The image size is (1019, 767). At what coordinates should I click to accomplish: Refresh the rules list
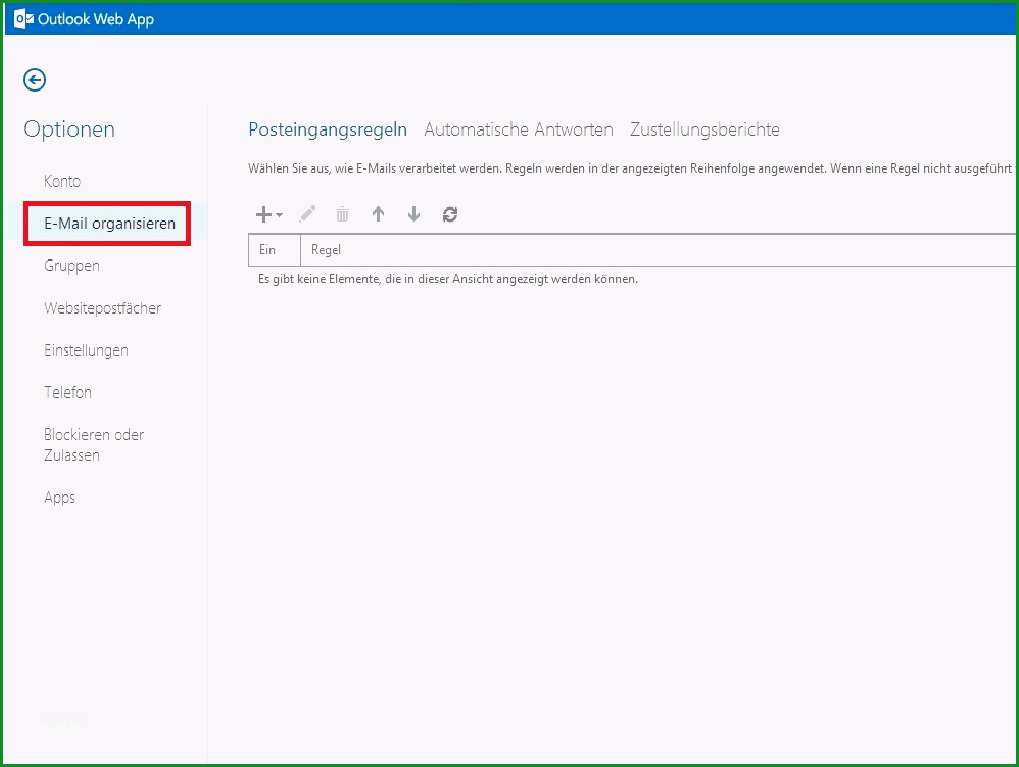pyautogui.click(x=450, y=214)
